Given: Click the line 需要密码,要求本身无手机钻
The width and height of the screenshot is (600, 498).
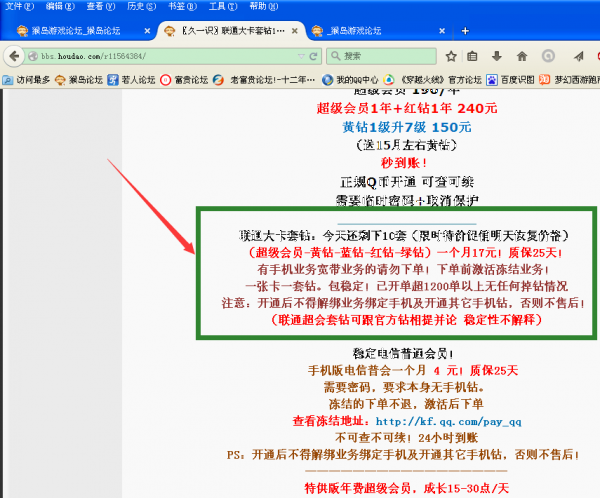Looking at the screenshot, I should click(404, 387).
